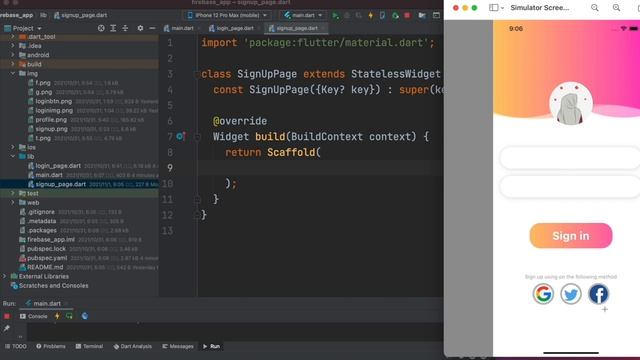The width and height of the screenshot is (640, 360).
Task: Select loginbtn.png in img folder
Action: 53,101
